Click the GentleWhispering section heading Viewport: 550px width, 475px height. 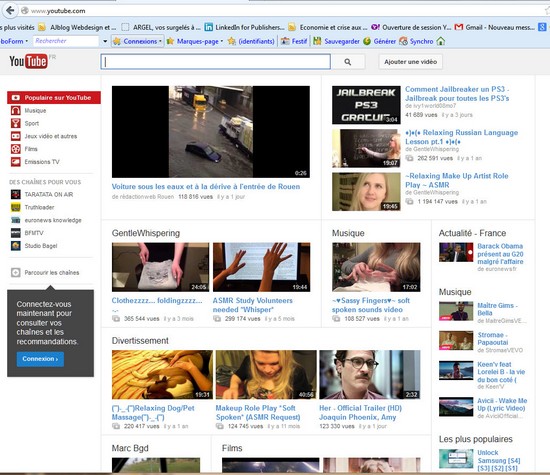point(146,233)
